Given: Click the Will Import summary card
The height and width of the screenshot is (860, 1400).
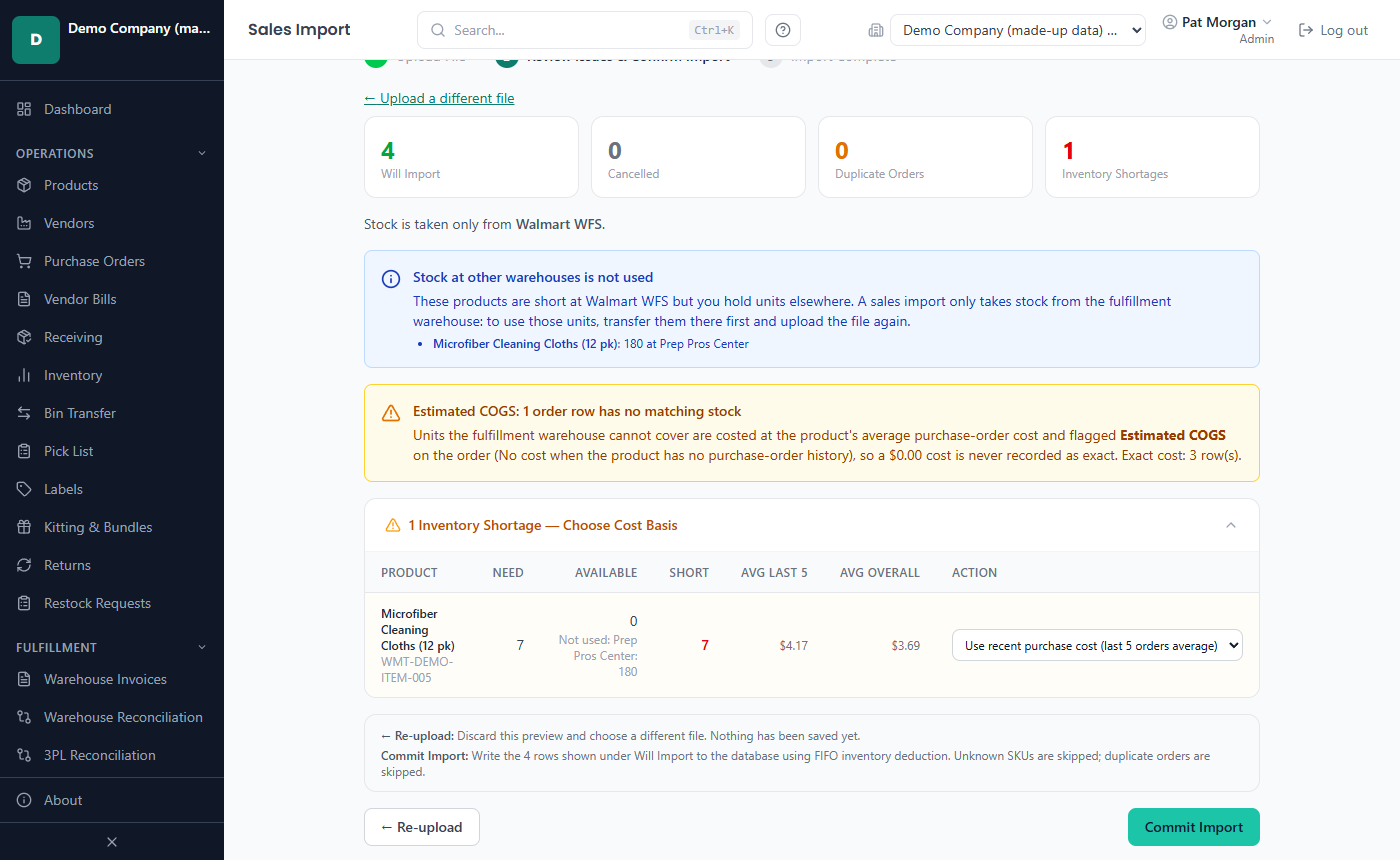Looking at the screenshot, I should [471, 157].
